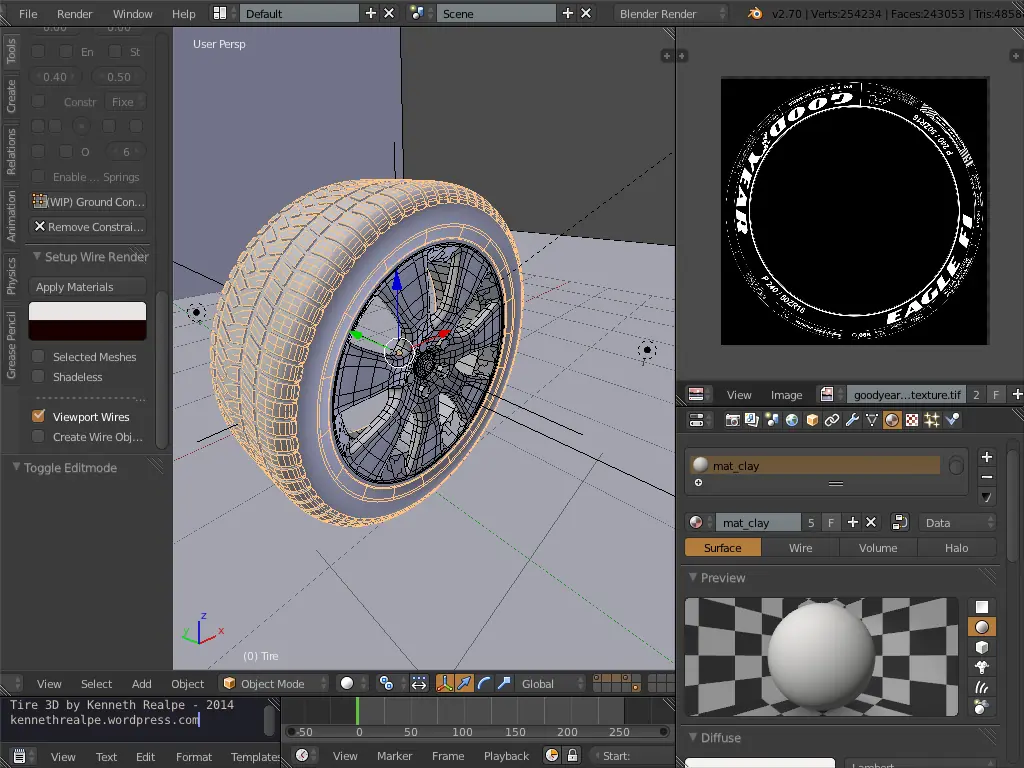Open the Object properties cube tab
The width and height of the screenshot is (1024, 768).
pos(812,420)
